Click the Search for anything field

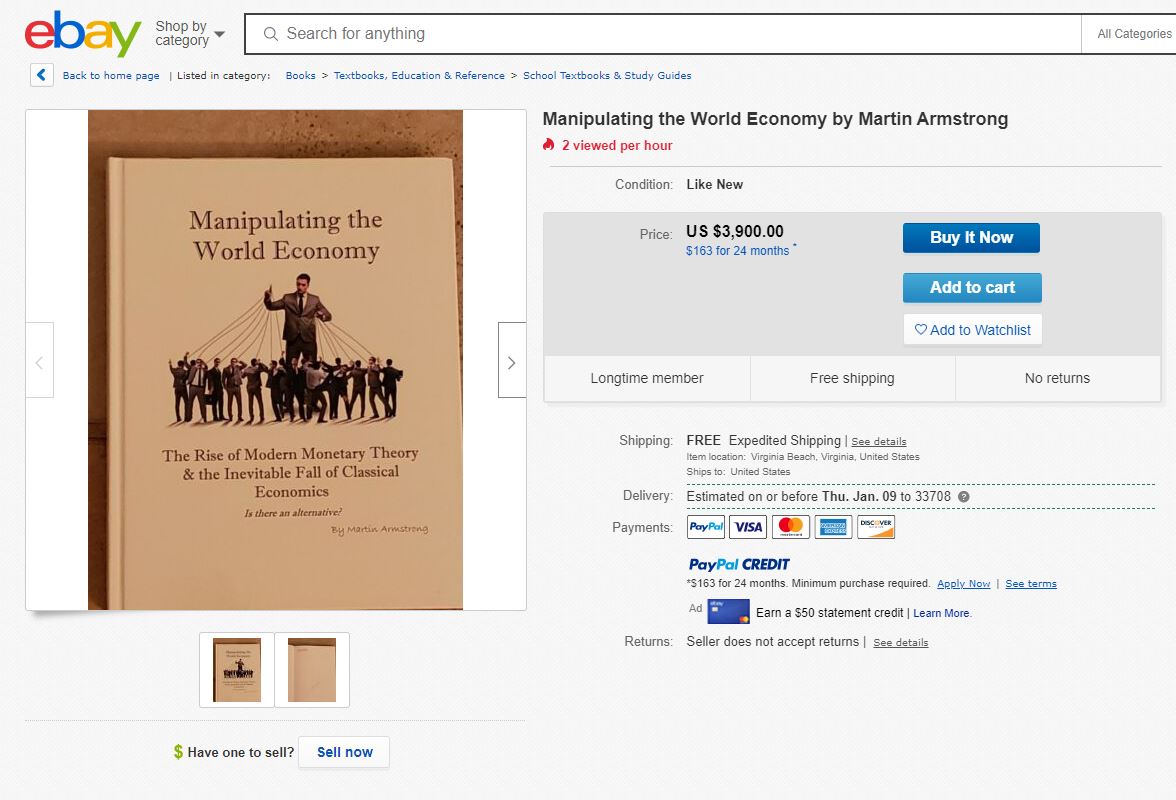coord(660,34)
